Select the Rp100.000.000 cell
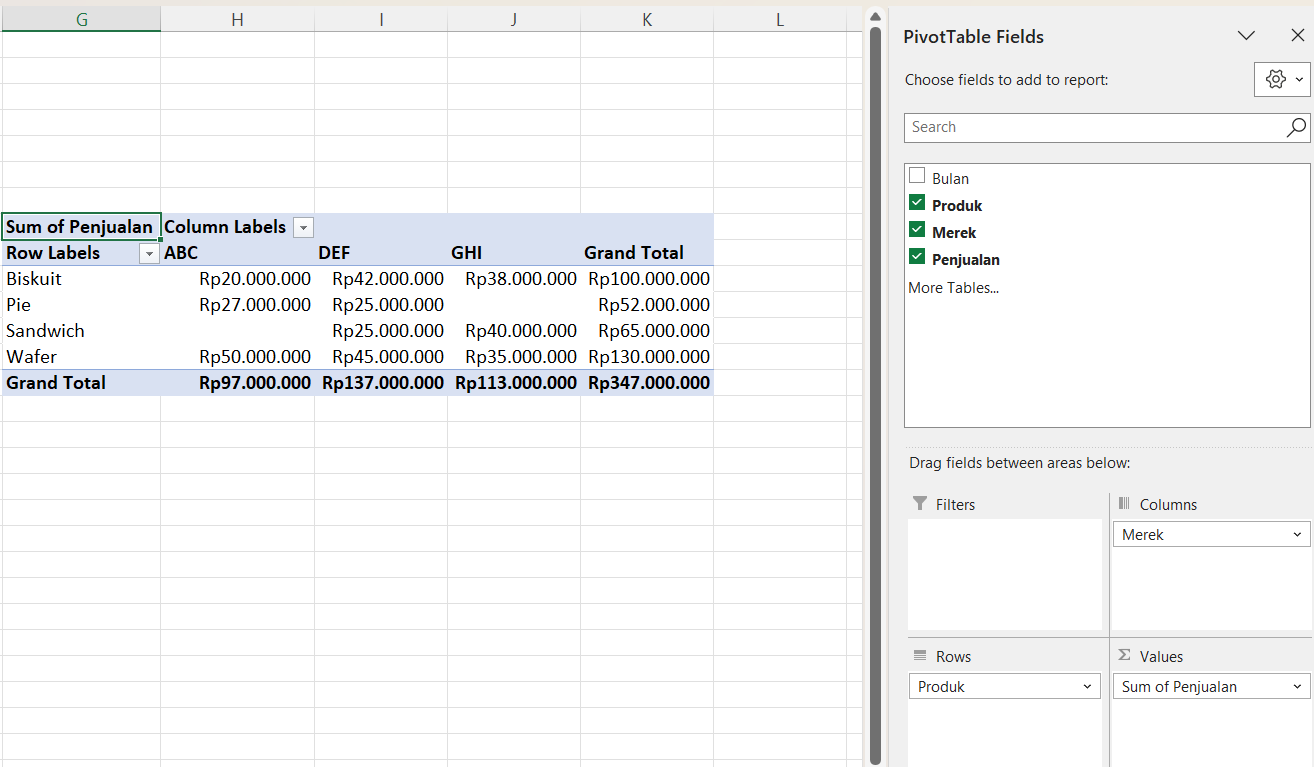Viewport: 1314px width, 767px height. 647,279
